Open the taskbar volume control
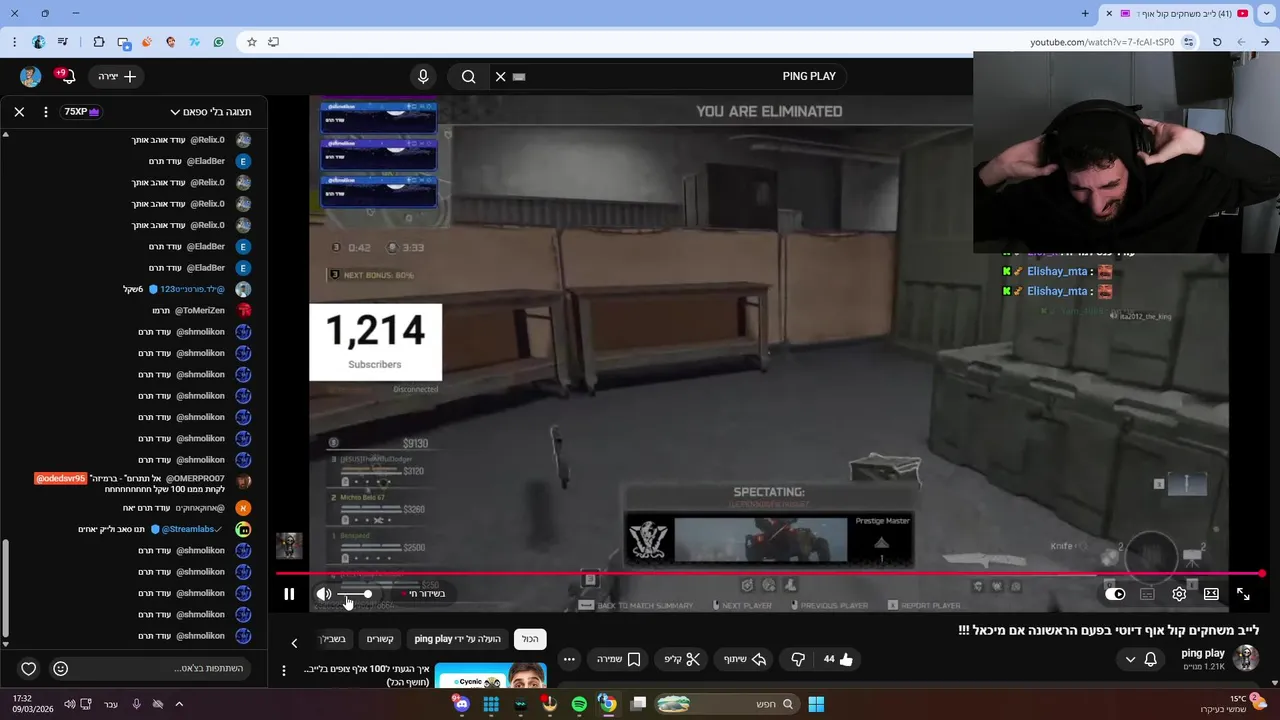Image resolution: width=1280 pixels, height=720 pixels. coord(69,704)
